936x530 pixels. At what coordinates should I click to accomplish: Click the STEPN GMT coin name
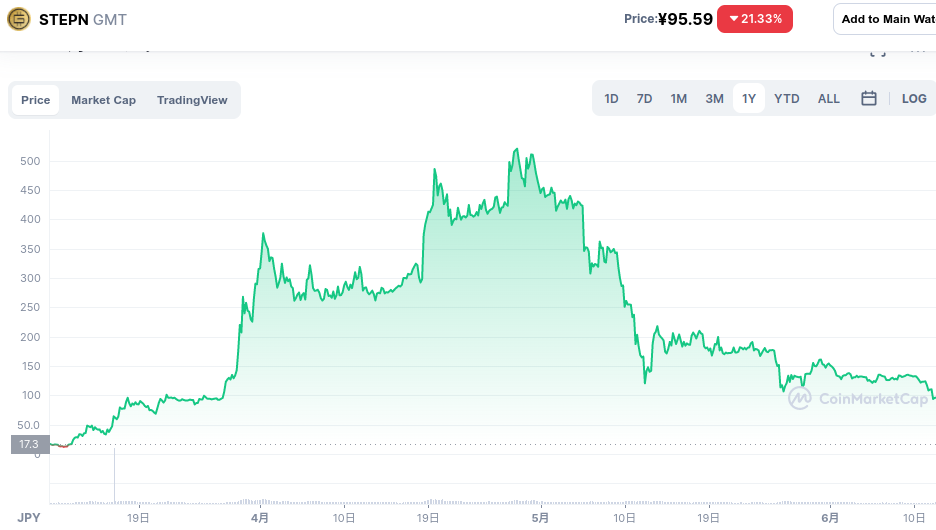tap(83, 19)
